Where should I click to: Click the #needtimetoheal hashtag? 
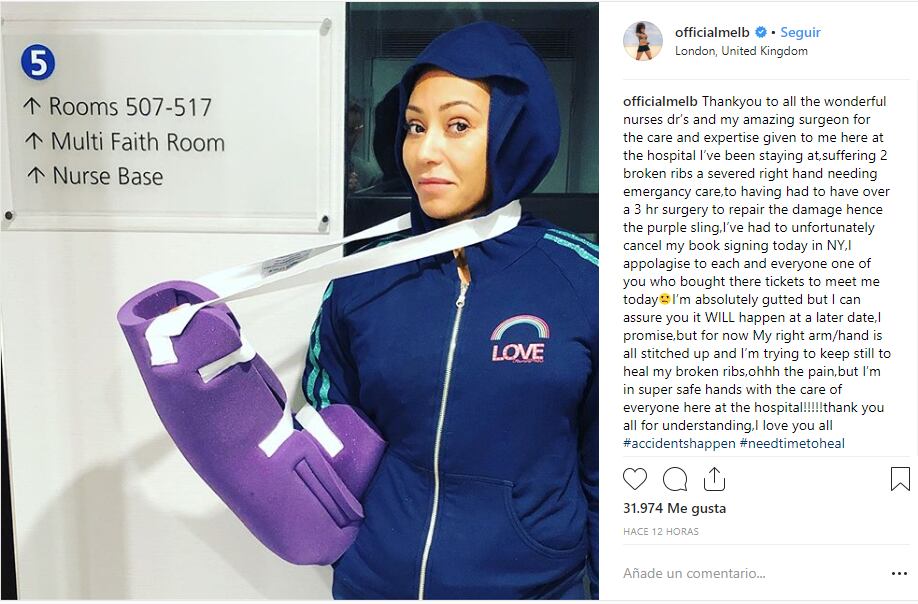coord(793,444)
